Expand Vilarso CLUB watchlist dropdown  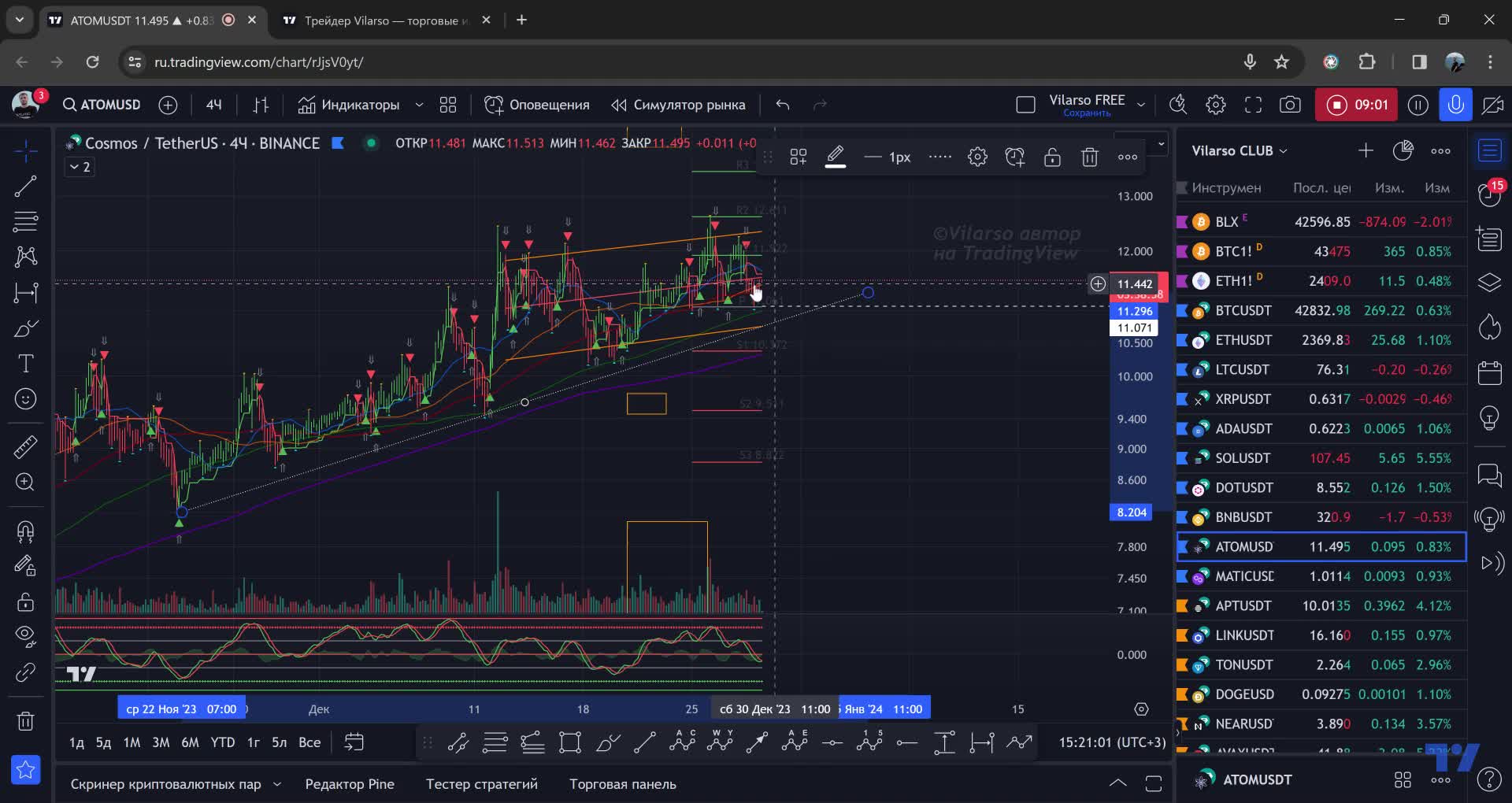[1240, 150]
